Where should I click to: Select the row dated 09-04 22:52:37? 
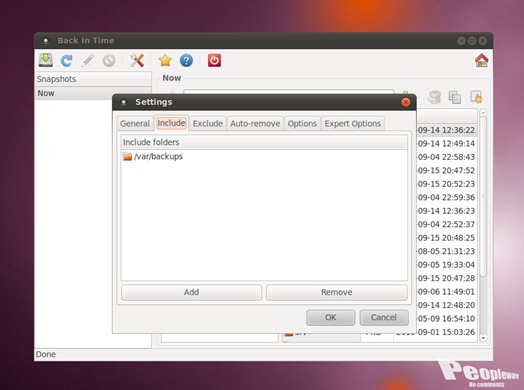[446, 224]
